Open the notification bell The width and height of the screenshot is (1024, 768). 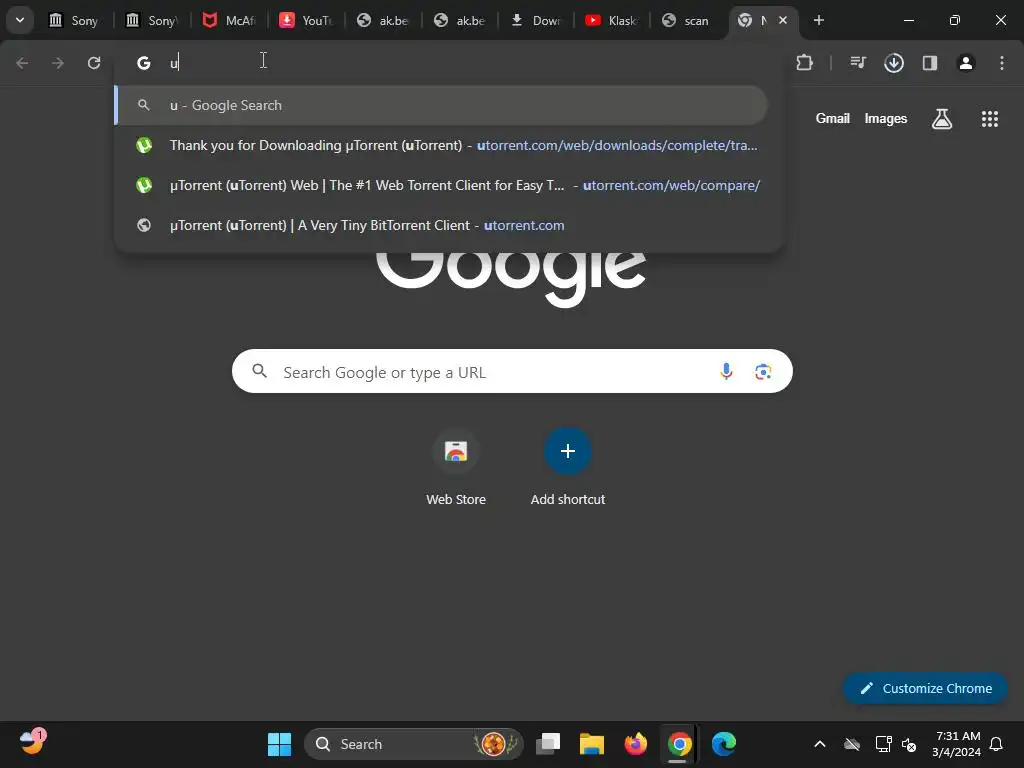[x=996, y=744]
